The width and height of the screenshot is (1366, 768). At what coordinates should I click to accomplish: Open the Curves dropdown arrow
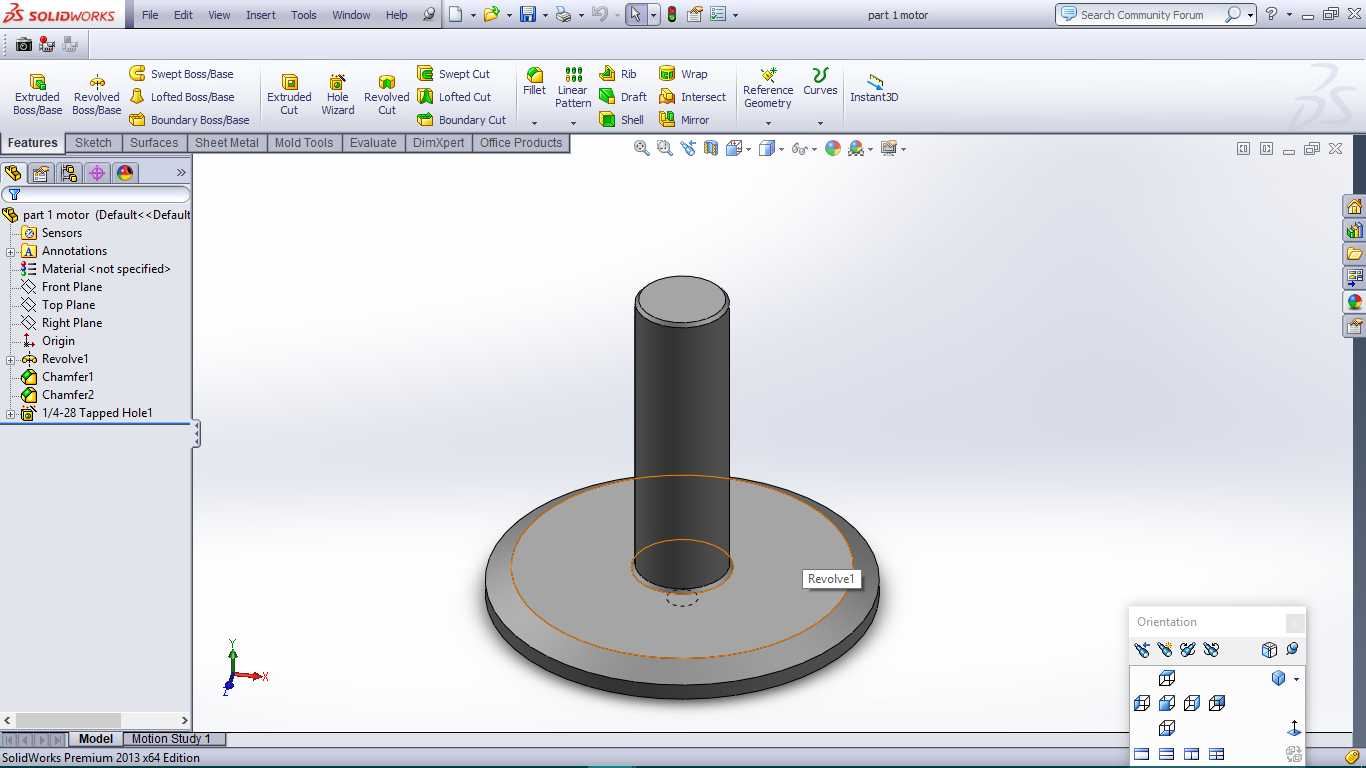[x=820, y=123]
